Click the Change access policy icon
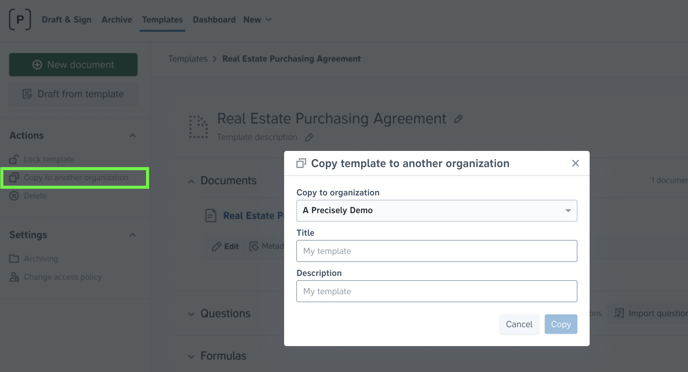Viewport: 688px width, 372px height. (14, 277)
